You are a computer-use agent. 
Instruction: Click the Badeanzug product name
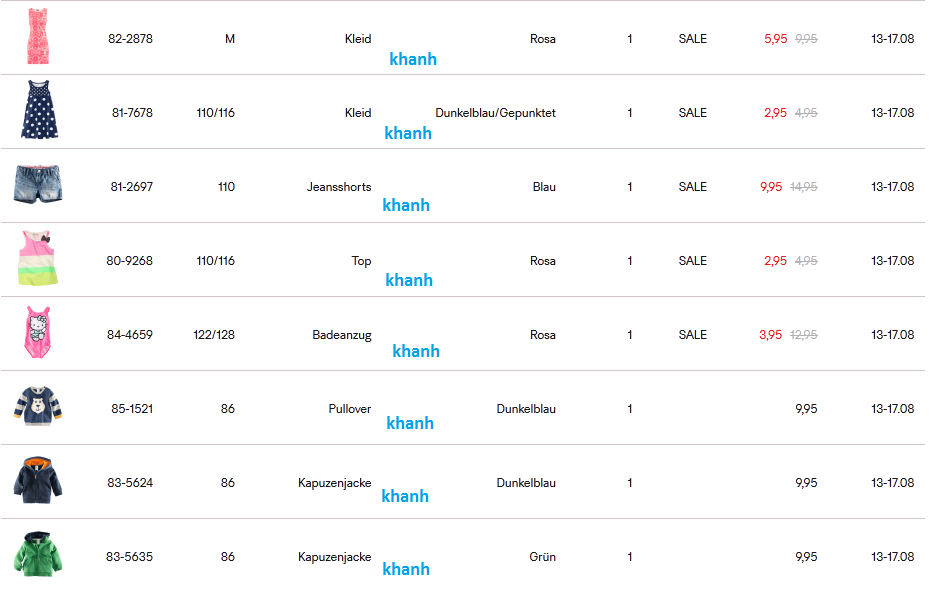tap(342, 335)
